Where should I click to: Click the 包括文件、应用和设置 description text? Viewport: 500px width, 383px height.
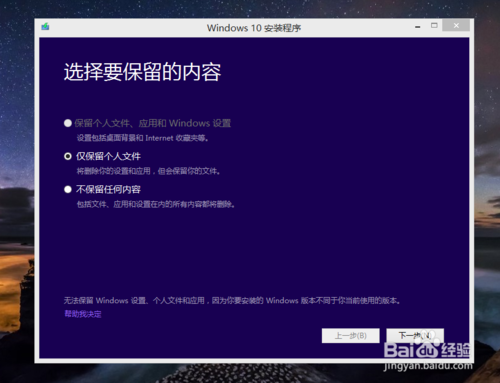[156, 204]
